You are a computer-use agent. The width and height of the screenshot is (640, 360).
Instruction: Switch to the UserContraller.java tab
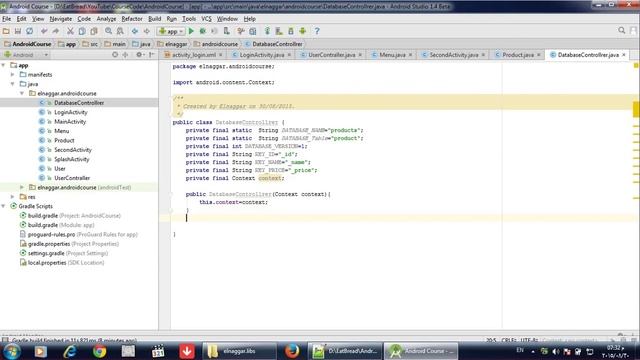point(331,55)
